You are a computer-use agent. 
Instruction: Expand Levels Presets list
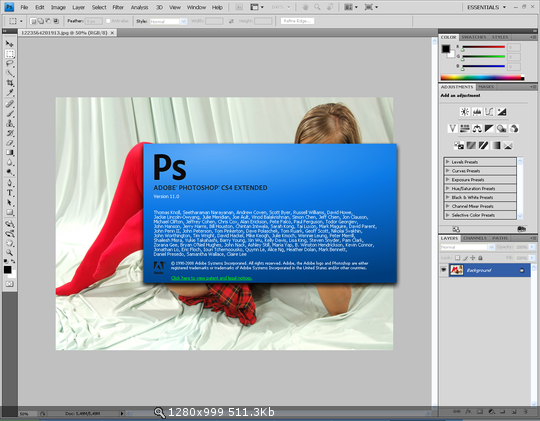pos(448,162)
